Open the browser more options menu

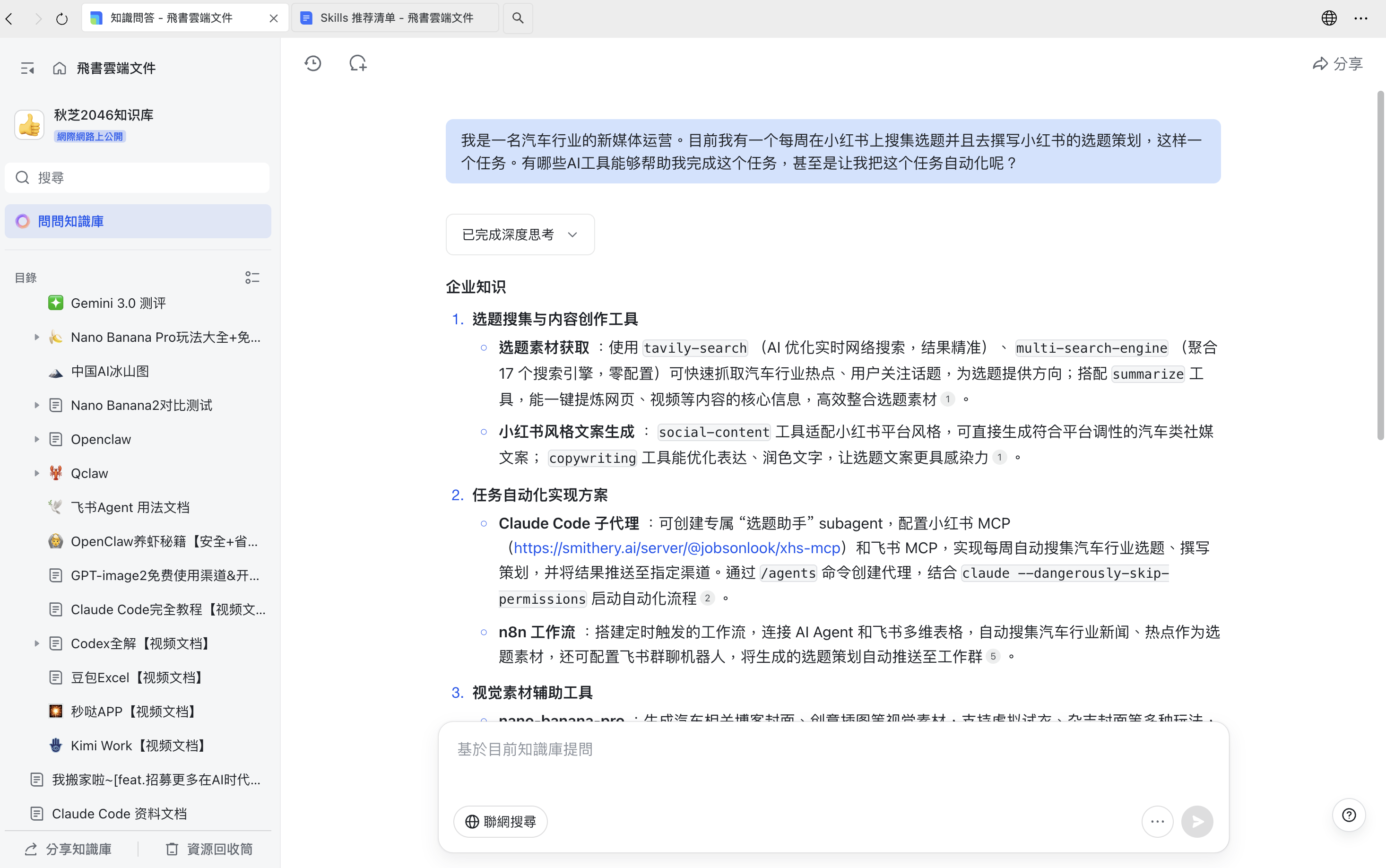point(1361,18)
